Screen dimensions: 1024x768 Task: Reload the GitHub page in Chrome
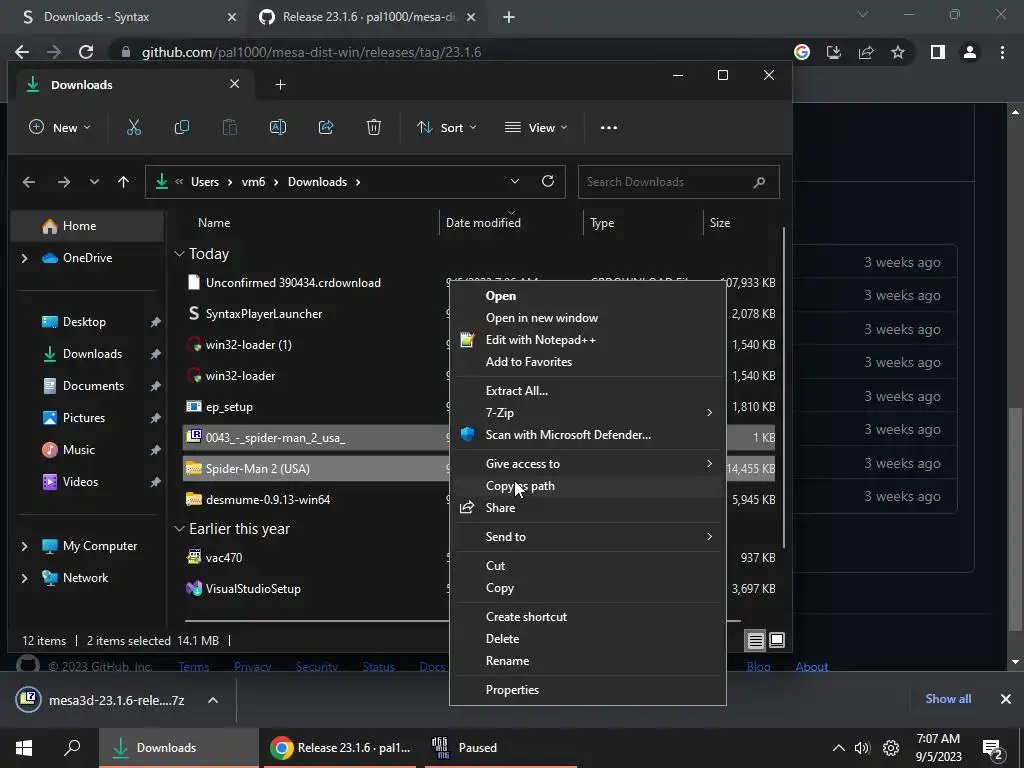[x=86, y=52]
